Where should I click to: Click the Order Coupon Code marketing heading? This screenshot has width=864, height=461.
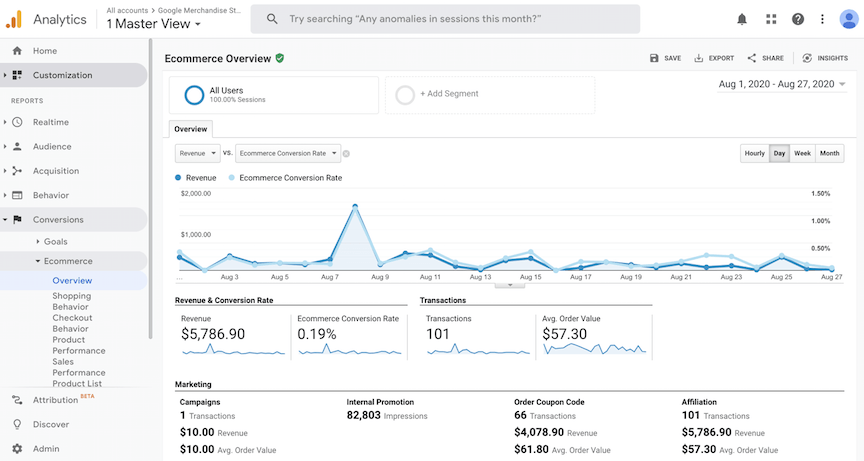[549, 402]
